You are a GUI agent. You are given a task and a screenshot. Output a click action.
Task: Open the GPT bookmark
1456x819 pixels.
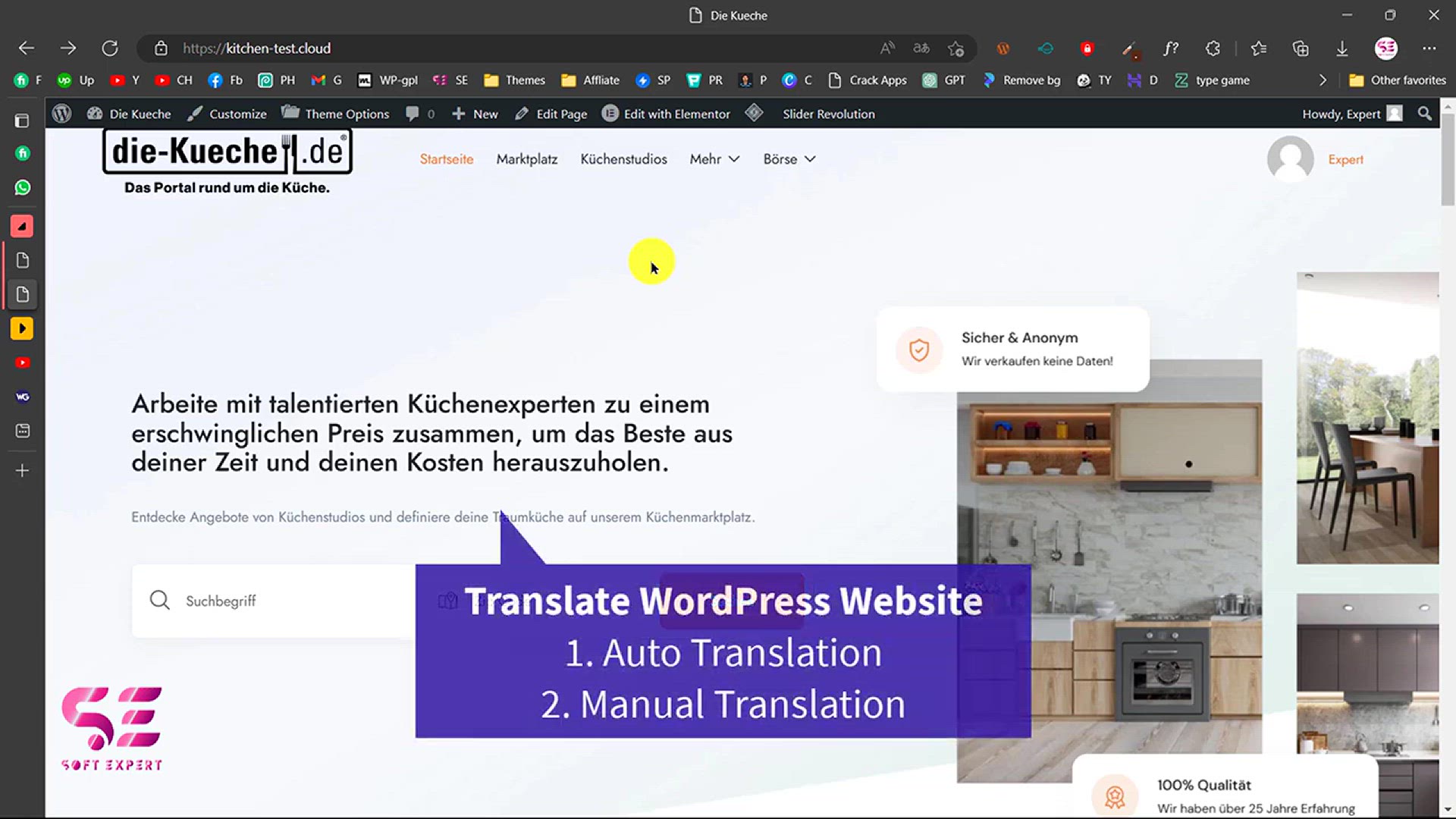943,80
